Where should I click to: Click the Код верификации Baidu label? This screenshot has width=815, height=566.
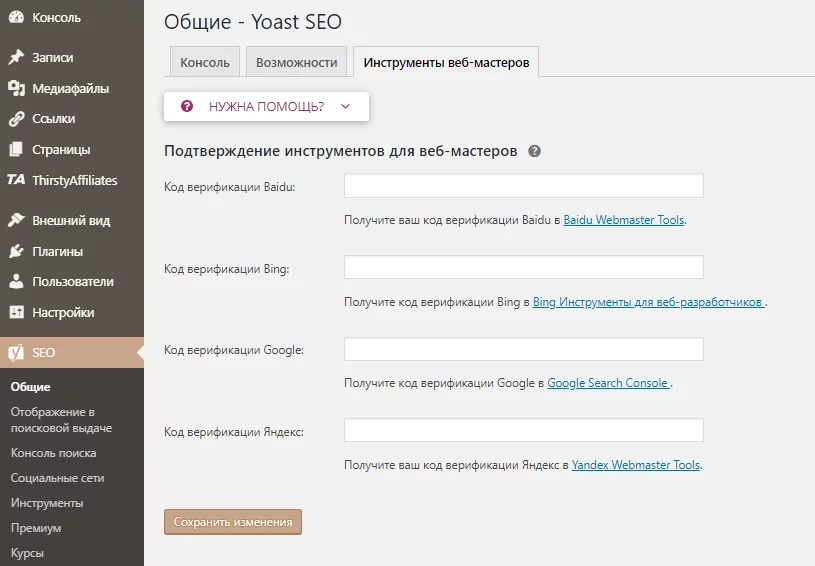pyautogui.click(x=230, y=187)
